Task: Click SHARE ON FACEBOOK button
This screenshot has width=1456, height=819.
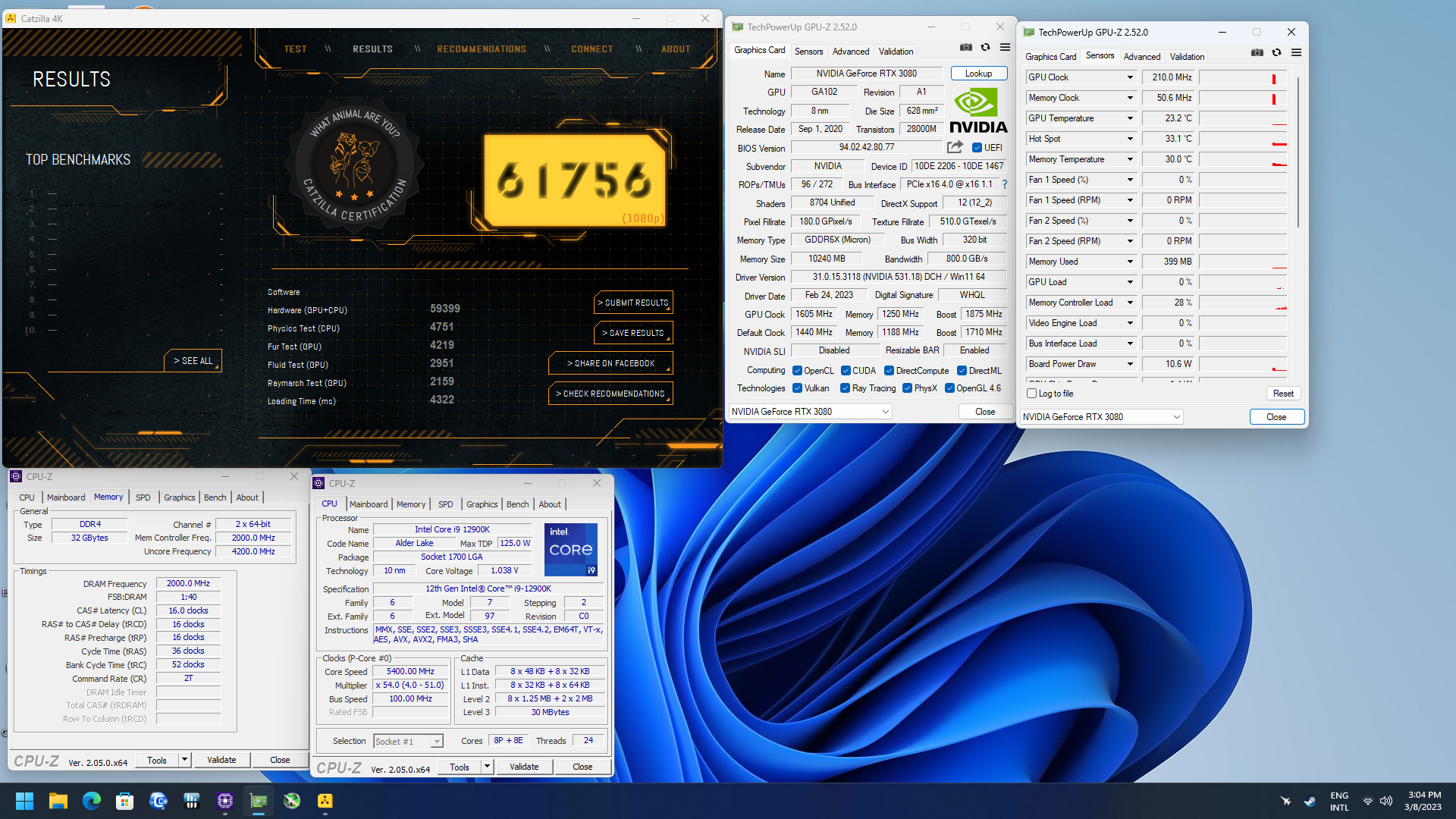Action: [610, 363]
